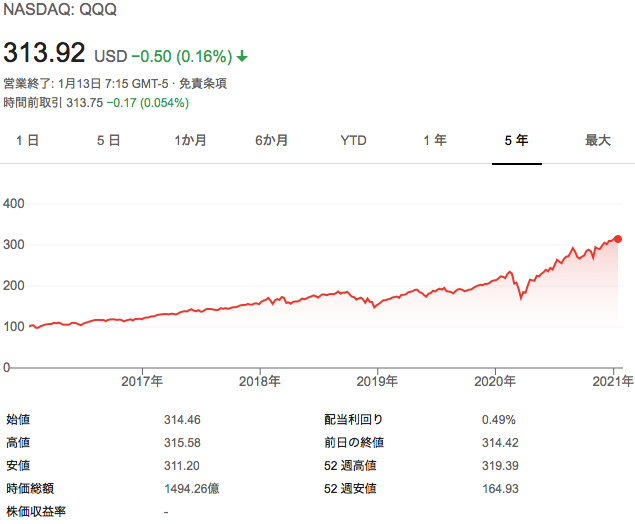The height and width of the screenshot is (524, 635).
Task: Click the 52 週高値 label
Action: [x=350, y=466]
